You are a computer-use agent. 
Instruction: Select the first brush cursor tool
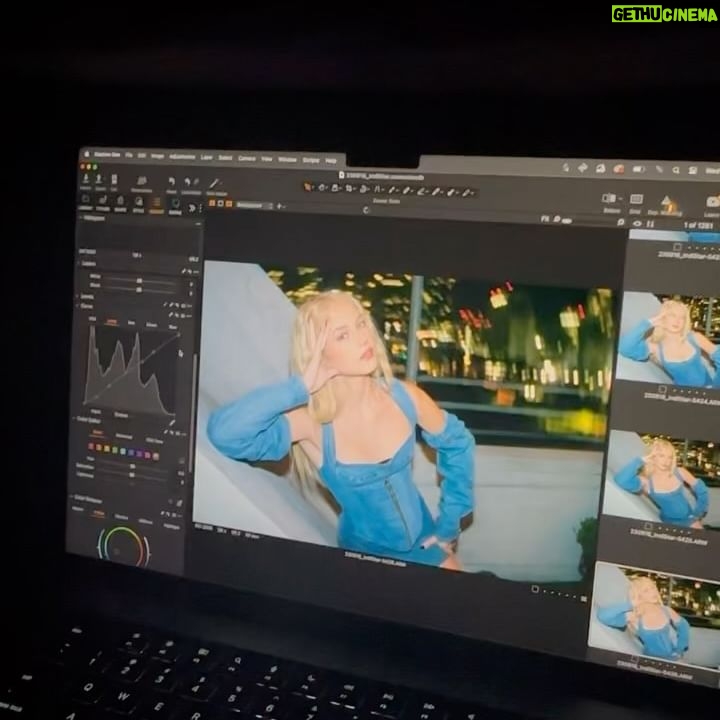pyautogui.click(x=392, y=190)
